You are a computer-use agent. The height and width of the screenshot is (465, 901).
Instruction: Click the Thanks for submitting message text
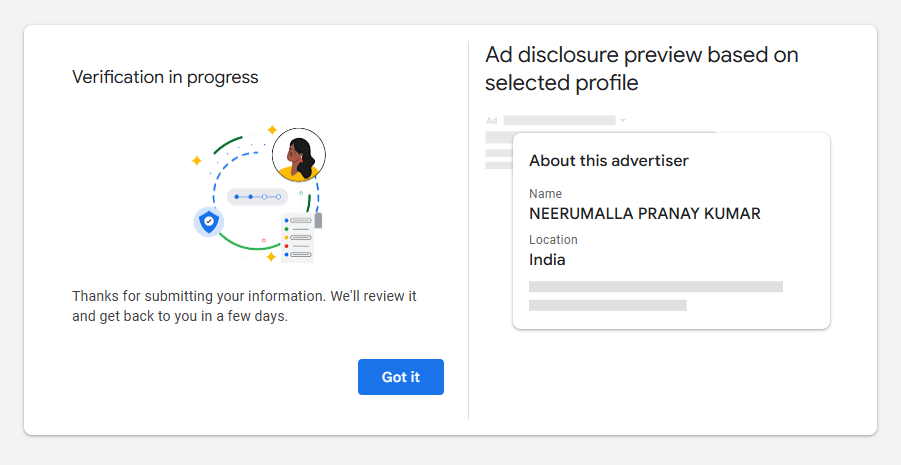tap(244, 306)
